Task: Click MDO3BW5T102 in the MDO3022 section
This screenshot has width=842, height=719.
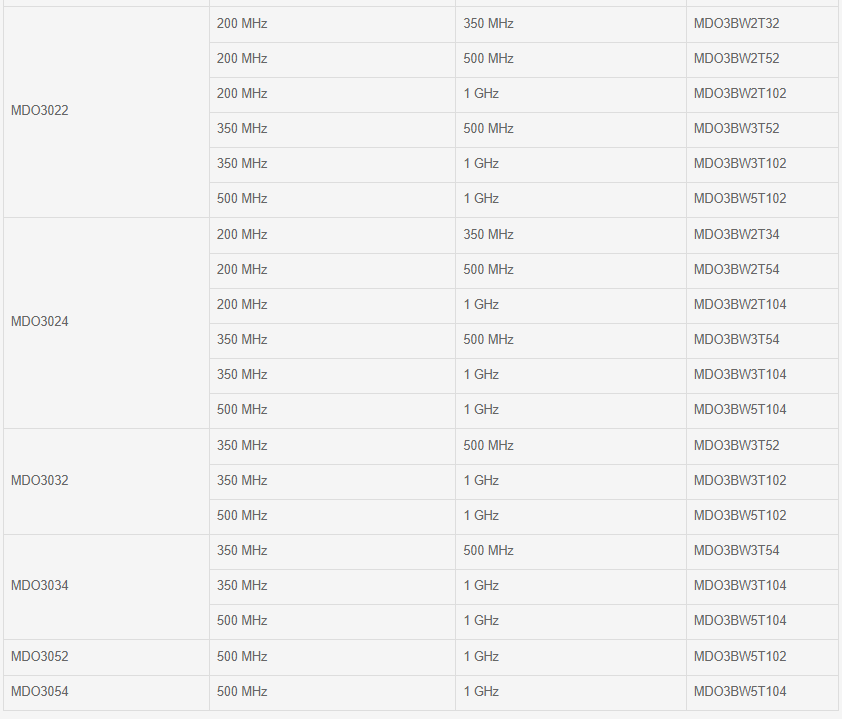Action: point(740,199)
